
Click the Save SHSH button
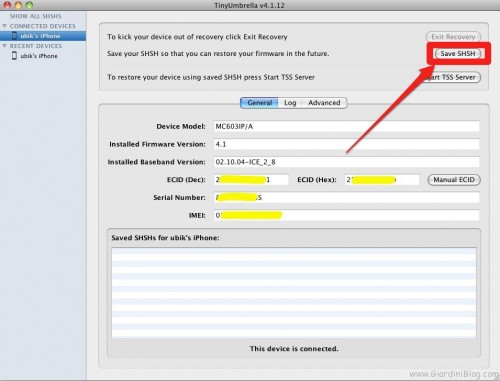point(458,54)
